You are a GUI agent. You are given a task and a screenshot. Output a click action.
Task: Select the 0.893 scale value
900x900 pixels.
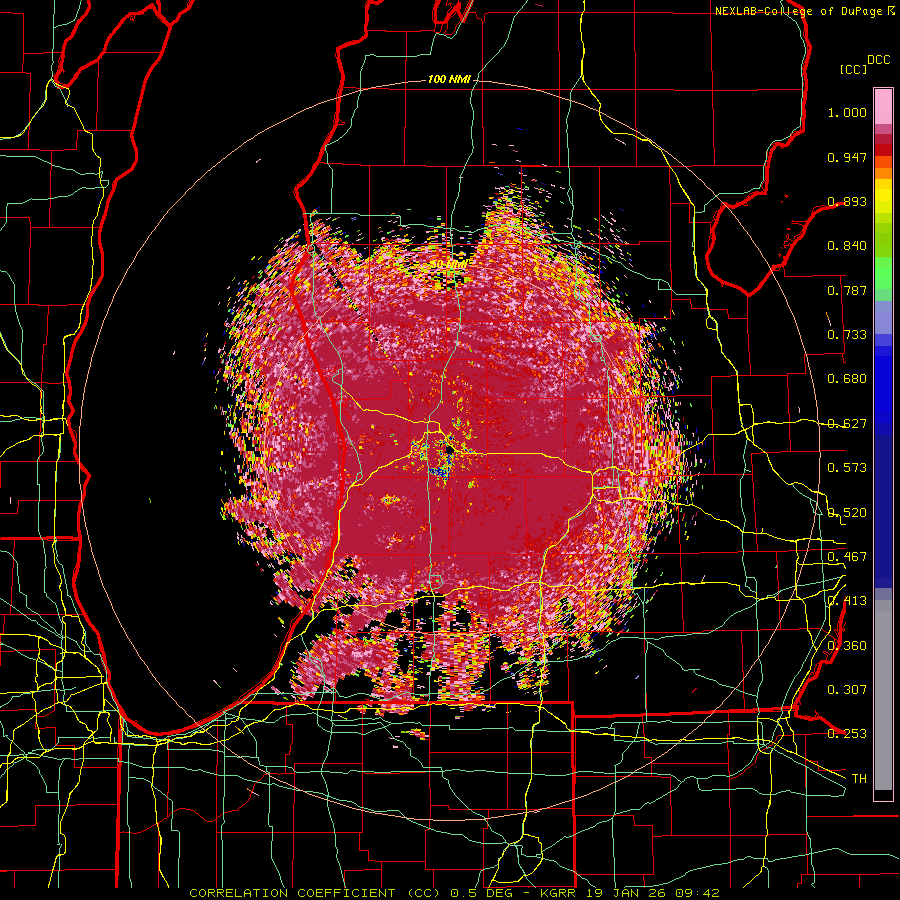(847, 201)
